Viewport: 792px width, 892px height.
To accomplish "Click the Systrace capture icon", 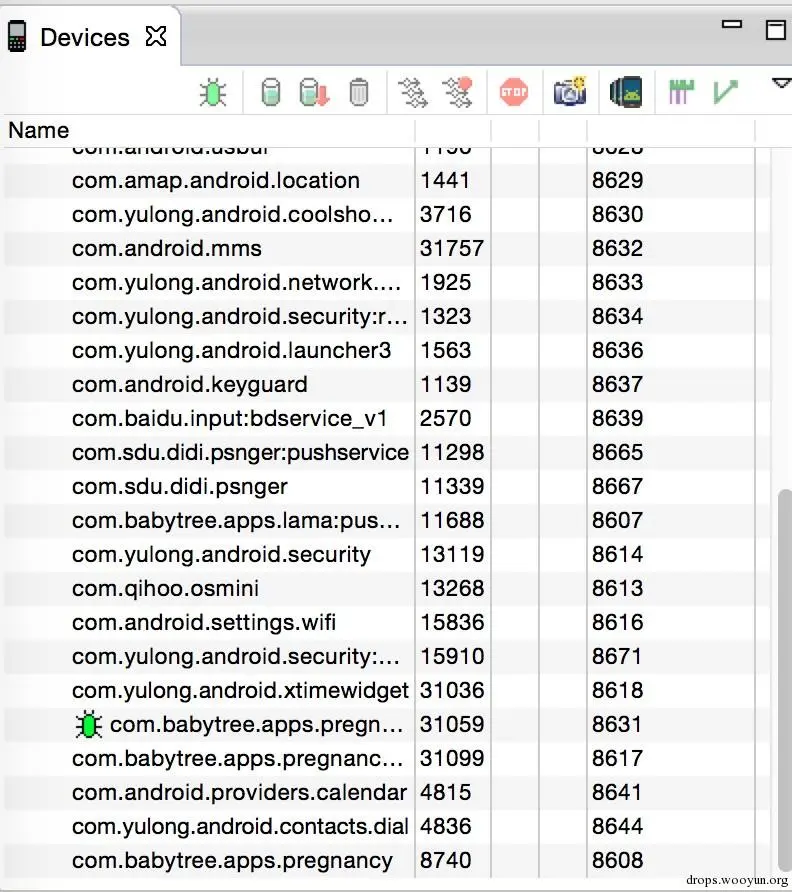I will click(682, 92).
